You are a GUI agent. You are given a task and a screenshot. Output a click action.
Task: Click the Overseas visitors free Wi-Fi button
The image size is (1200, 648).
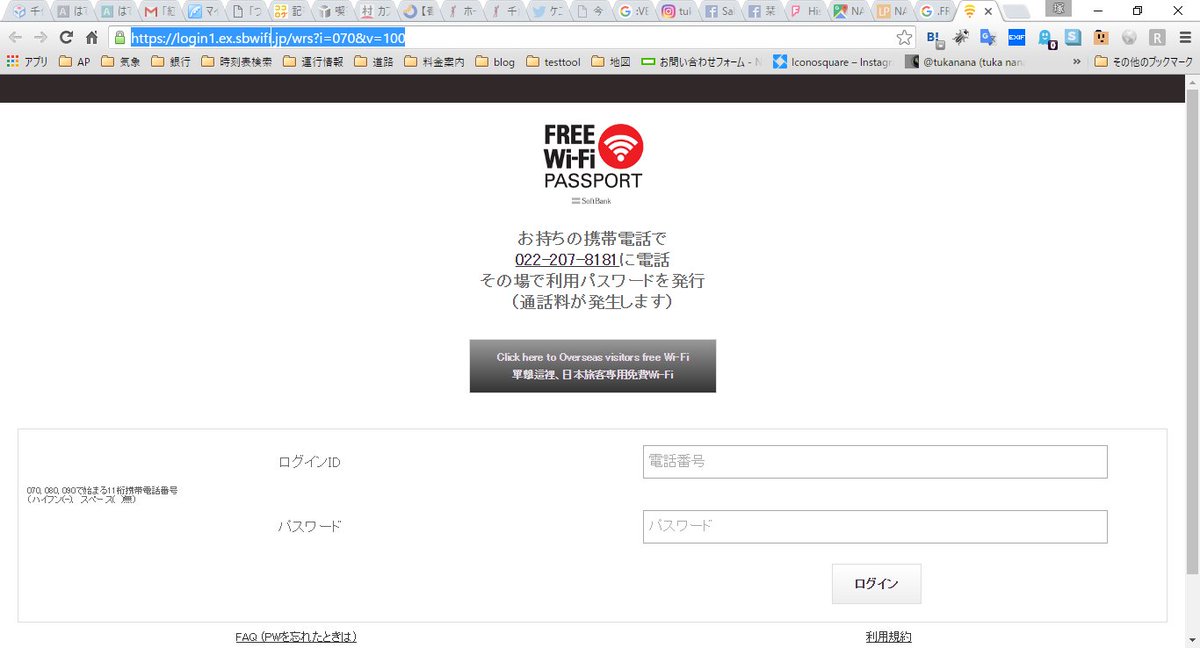(593, 366)
